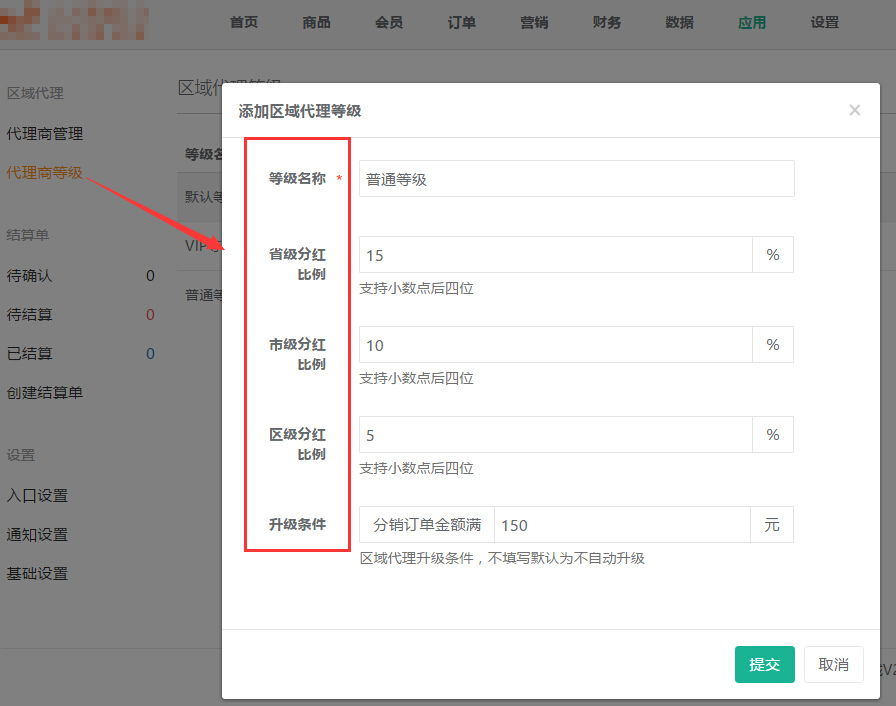Select 待确认 settlement list in sidebar
The height and width of the screenshot is (706, 896).
tap(29, 275)
